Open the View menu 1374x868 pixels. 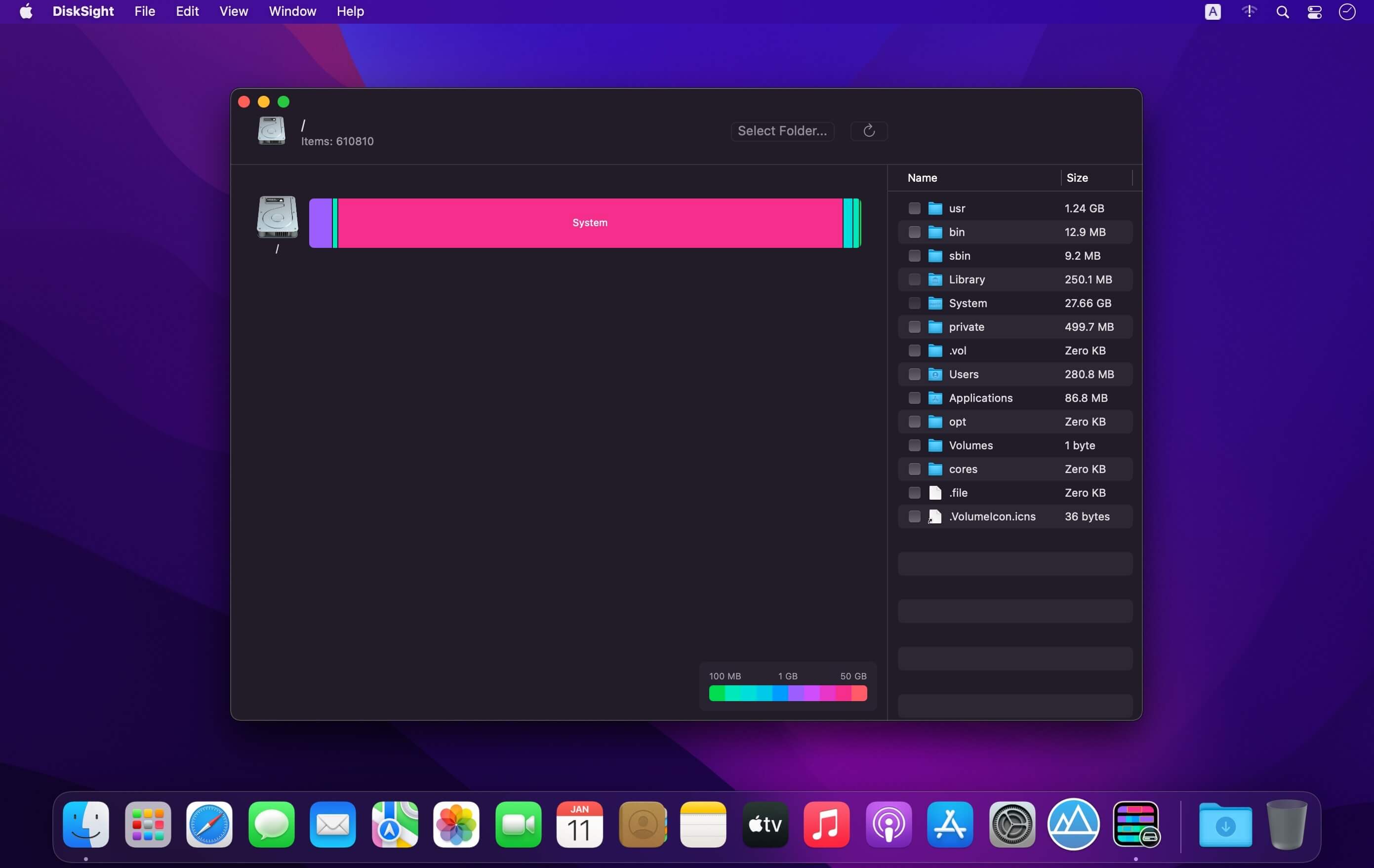pos(234,11)
